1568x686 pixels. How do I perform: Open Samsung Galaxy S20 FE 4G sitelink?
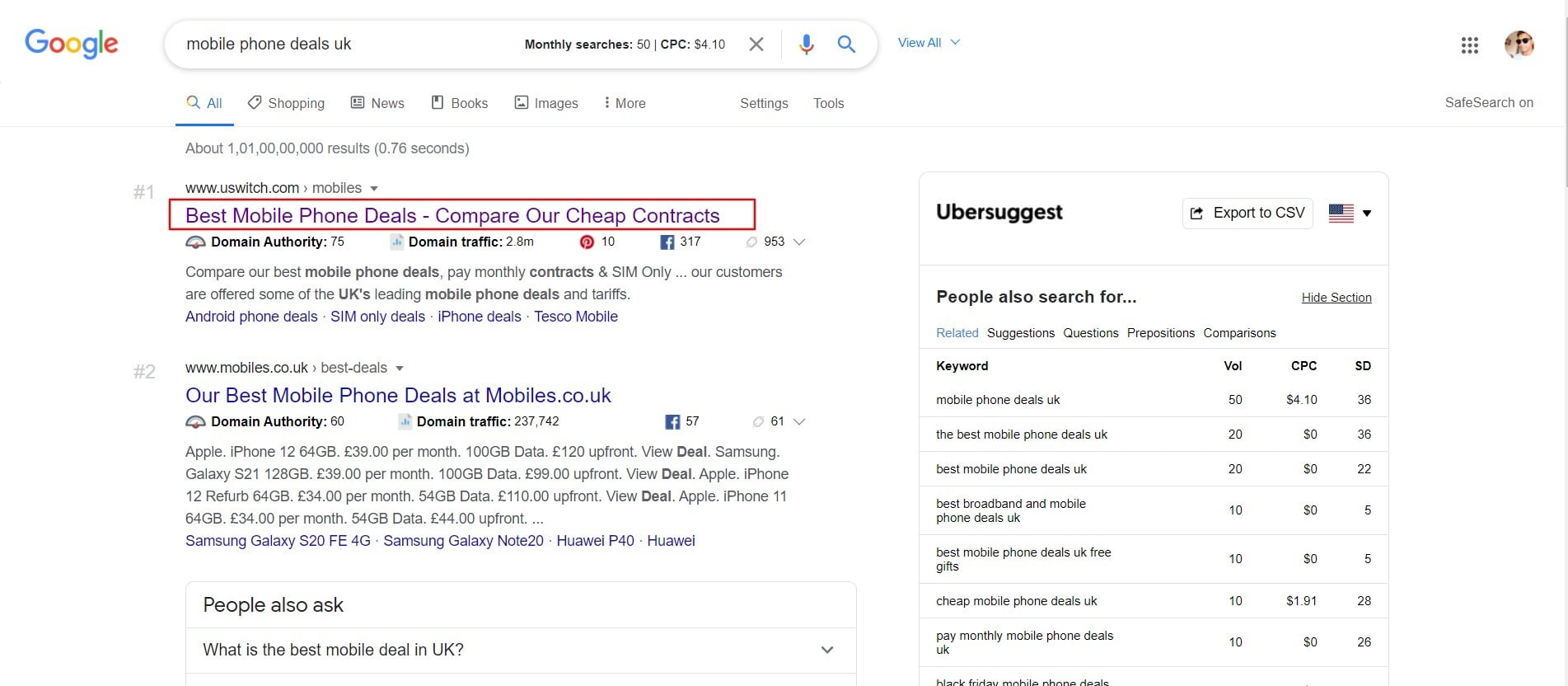278,541
